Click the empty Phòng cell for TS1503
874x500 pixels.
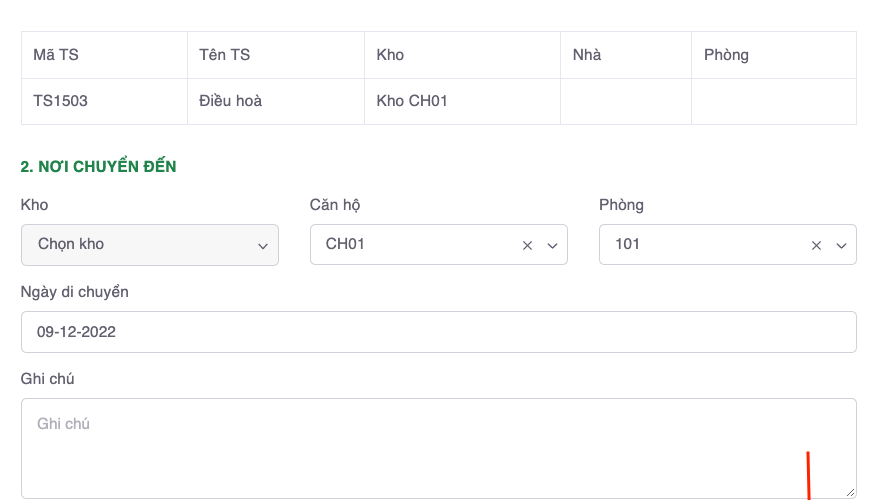[773, 101]
